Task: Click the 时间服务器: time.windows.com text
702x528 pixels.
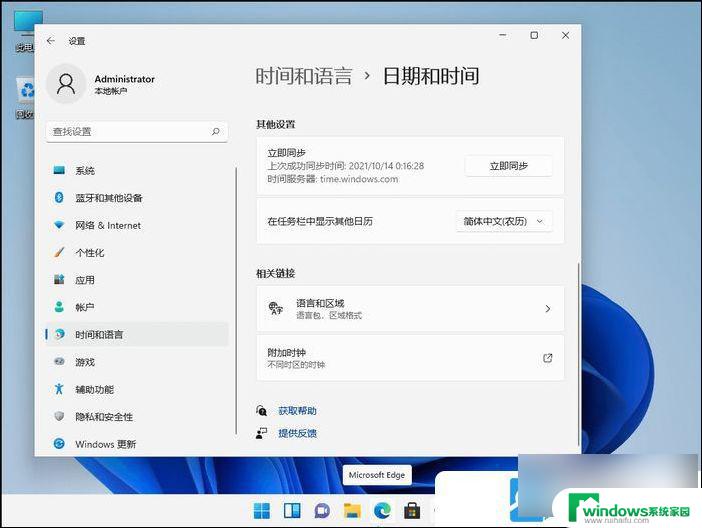Action: coord(333,179)
